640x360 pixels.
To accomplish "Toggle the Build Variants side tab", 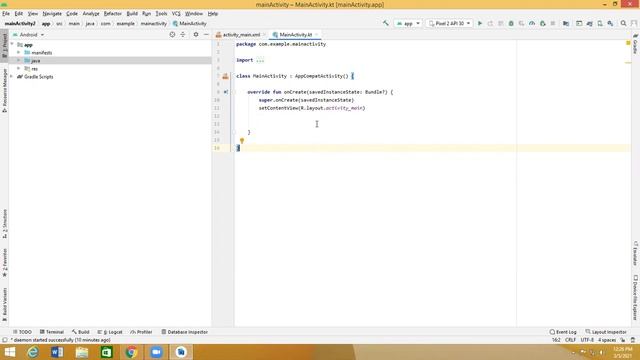I will point(4,304).
